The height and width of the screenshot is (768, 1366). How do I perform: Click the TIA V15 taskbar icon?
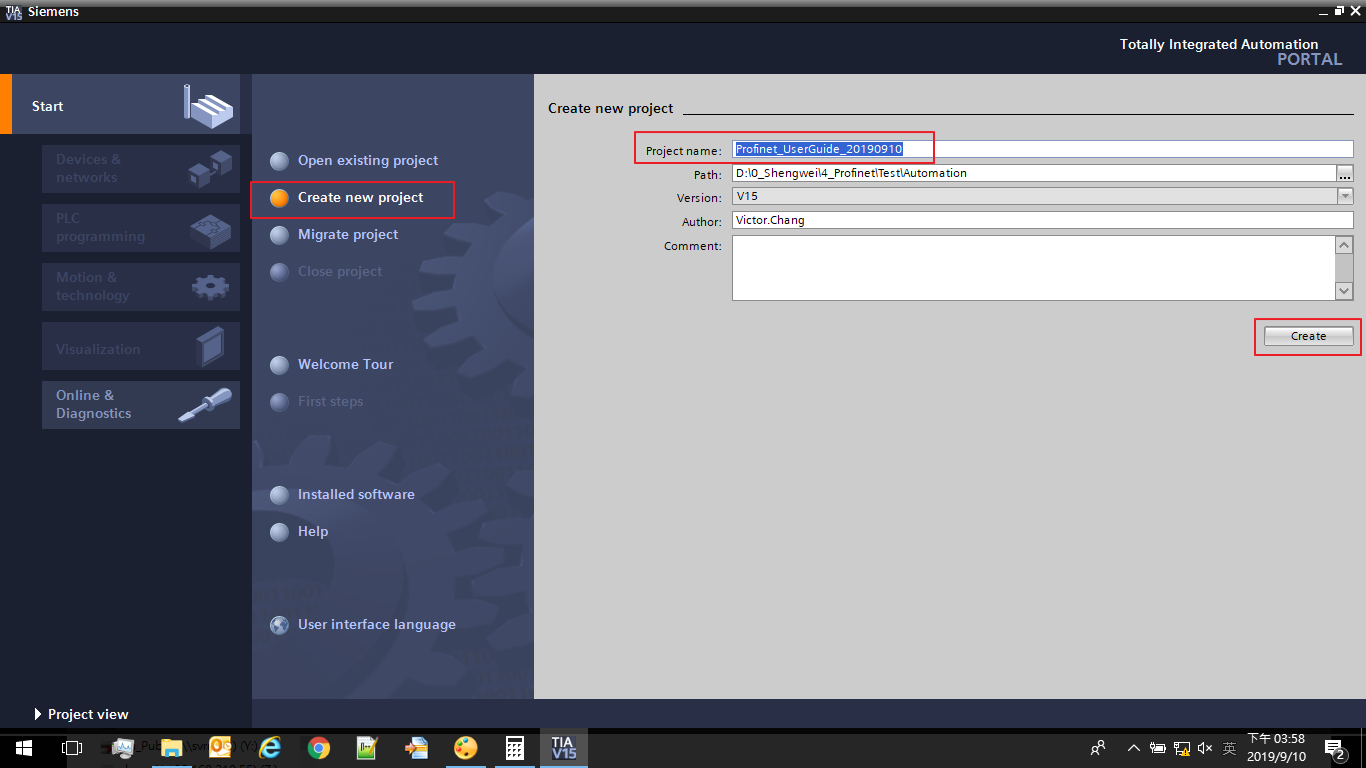[x=563, y=748]
